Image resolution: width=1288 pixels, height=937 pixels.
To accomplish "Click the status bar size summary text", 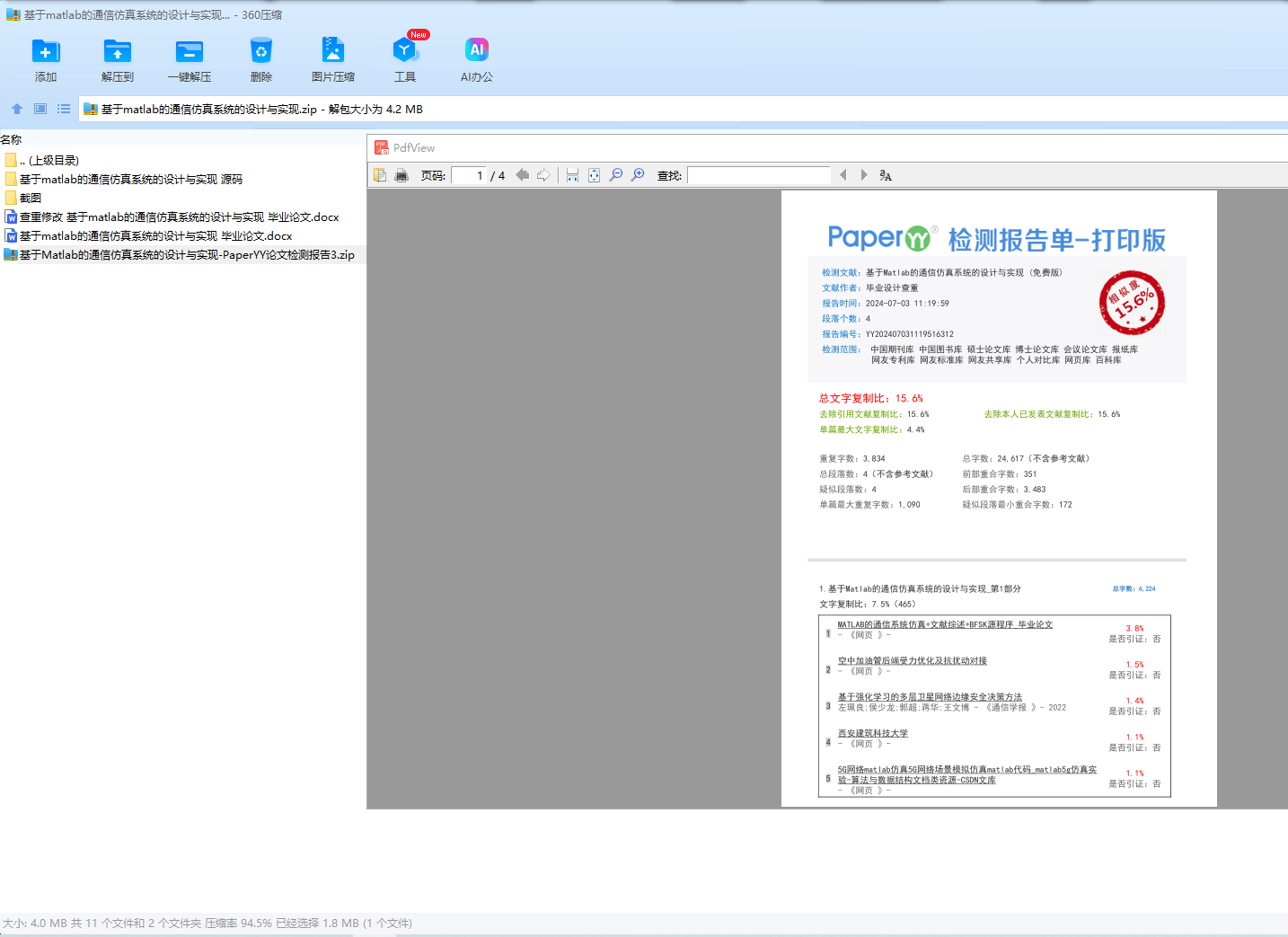I will [207, 924].
